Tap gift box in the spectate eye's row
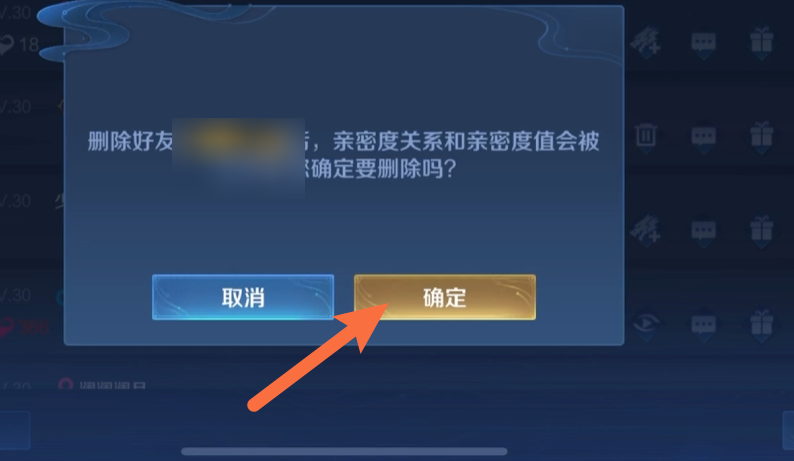This screenshot has width=794, height=461. click(762, 324)
